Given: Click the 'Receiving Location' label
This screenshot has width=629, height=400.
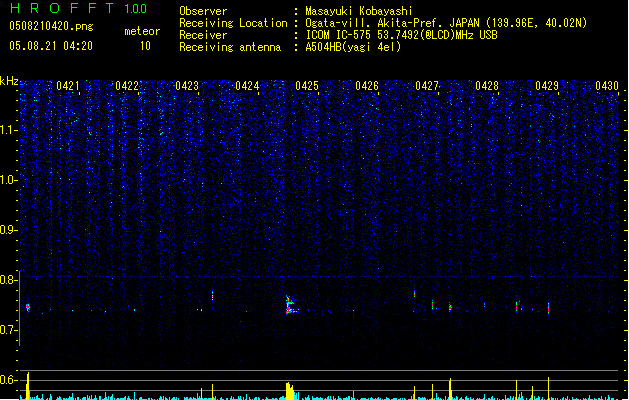Looking at the screenshot, I should [x=233, y=23].
